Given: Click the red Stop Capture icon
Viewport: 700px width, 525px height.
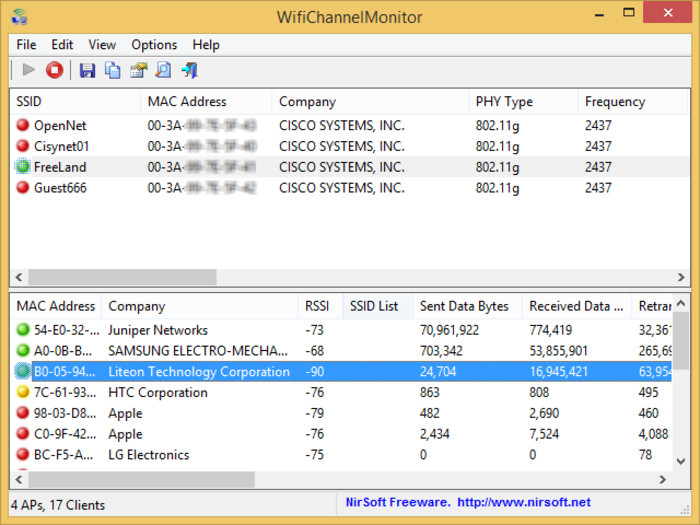Looking at the screenshot, I should [x=54, y=70].
